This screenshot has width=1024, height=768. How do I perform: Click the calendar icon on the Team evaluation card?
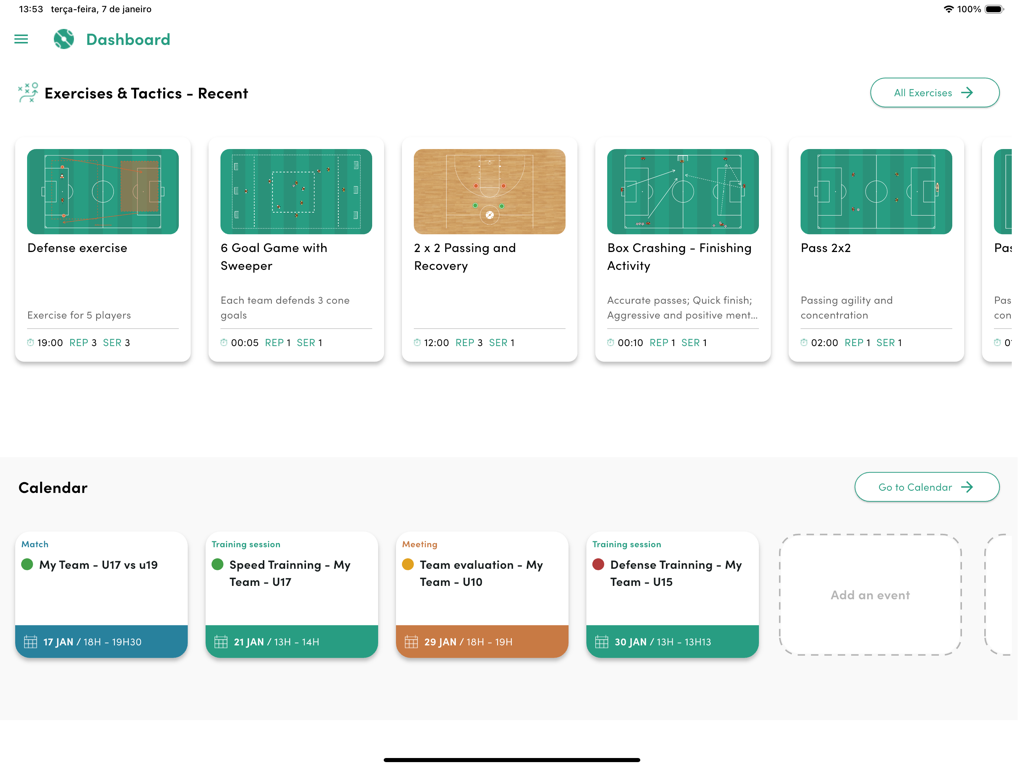tap(409, 641)
